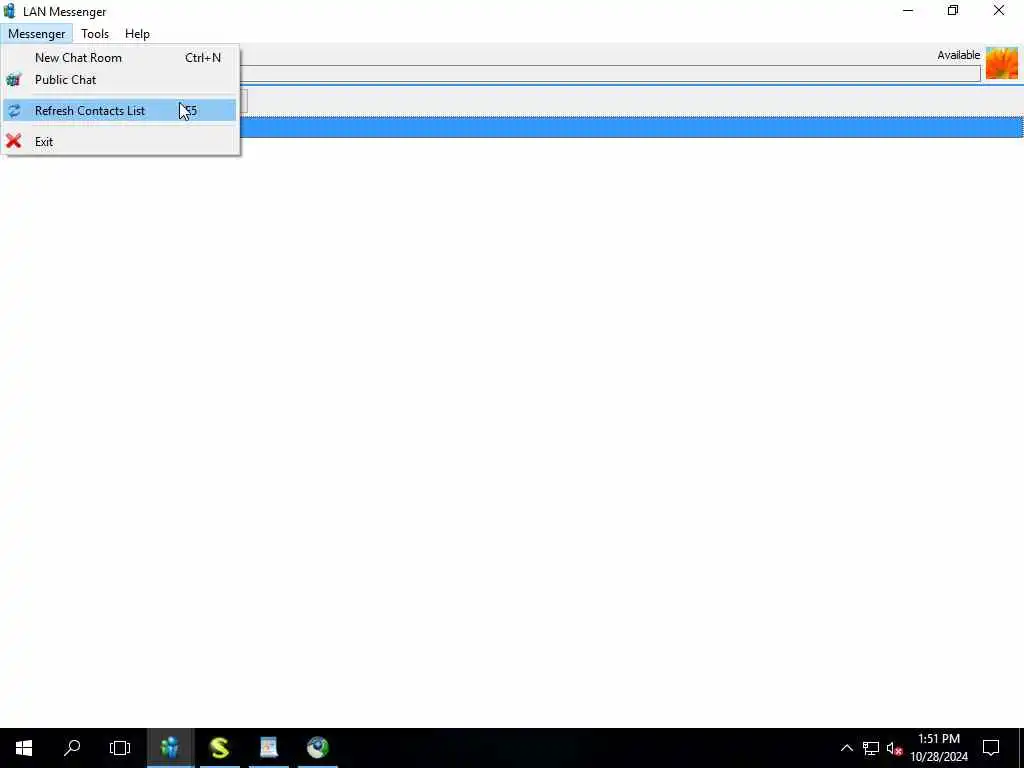This screenshot has height=768, width=1024.
Task: Open the notification center icon
Action: (x=991, y=748)
